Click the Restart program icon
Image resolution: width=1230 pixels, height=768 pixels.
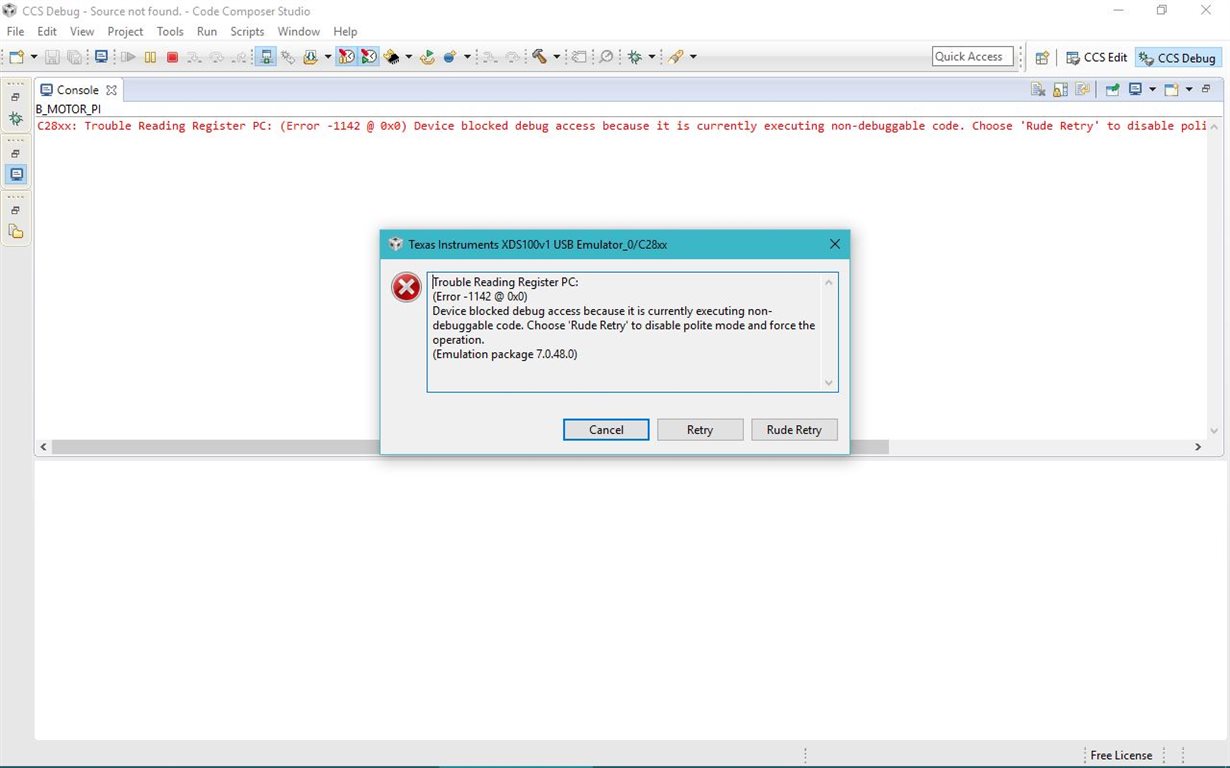[427, 57]
